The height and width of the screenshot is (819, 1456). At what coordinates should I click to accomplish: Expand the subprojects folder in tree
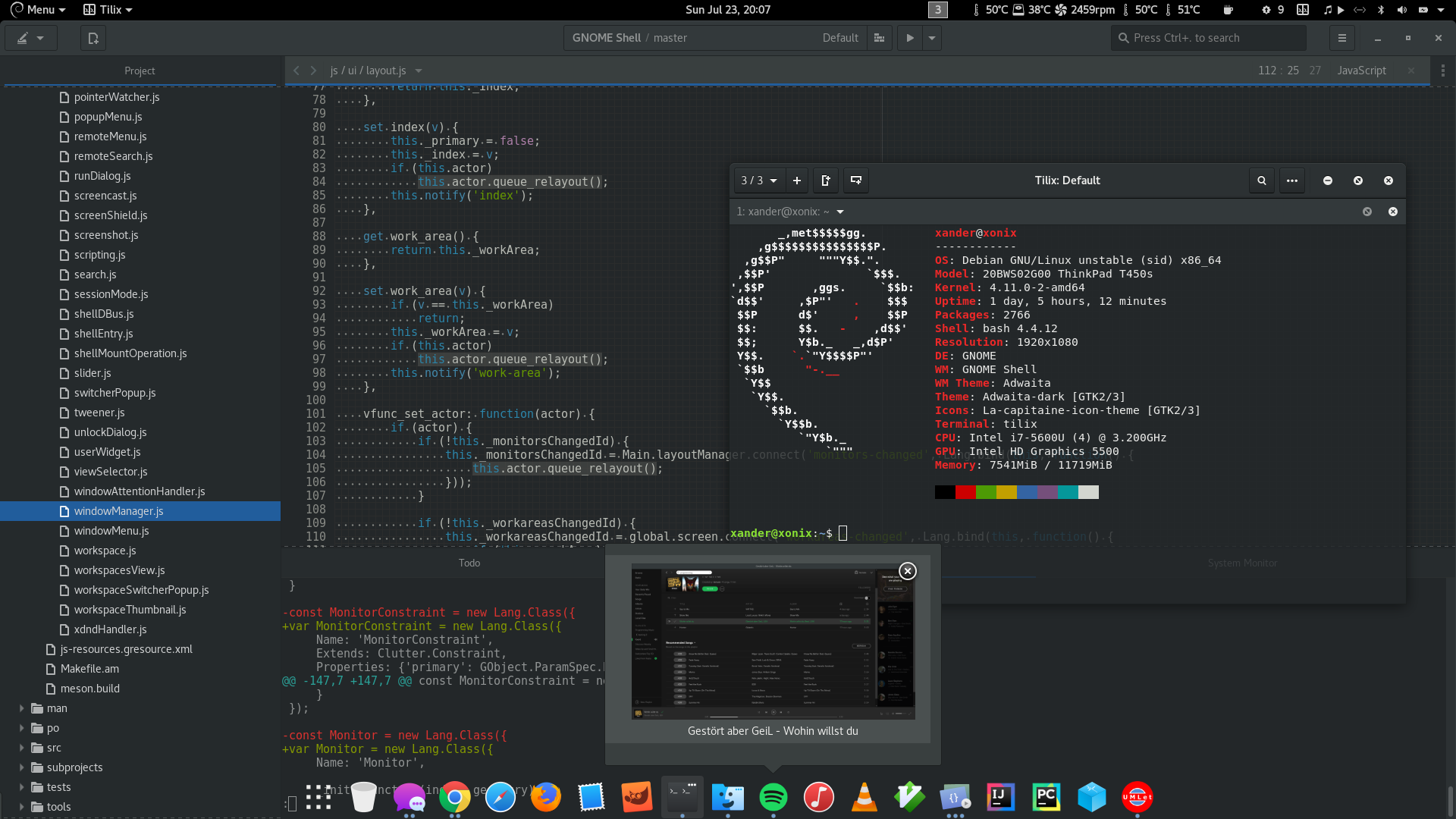(21, 767)
